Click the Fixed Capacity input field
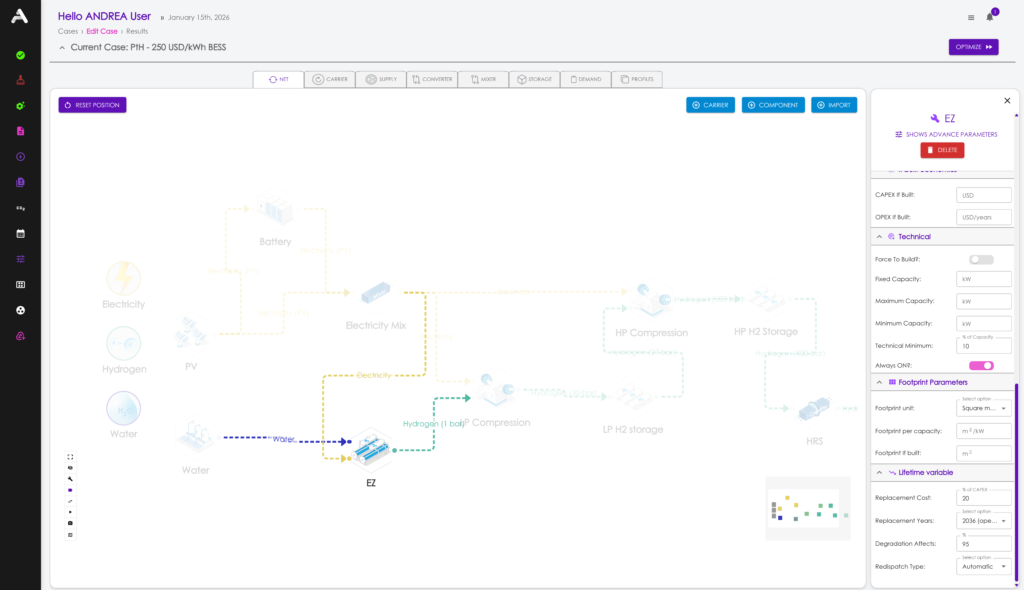Image resolution: width=1024 pixels, height=590 pixels. tap(984, 279)
